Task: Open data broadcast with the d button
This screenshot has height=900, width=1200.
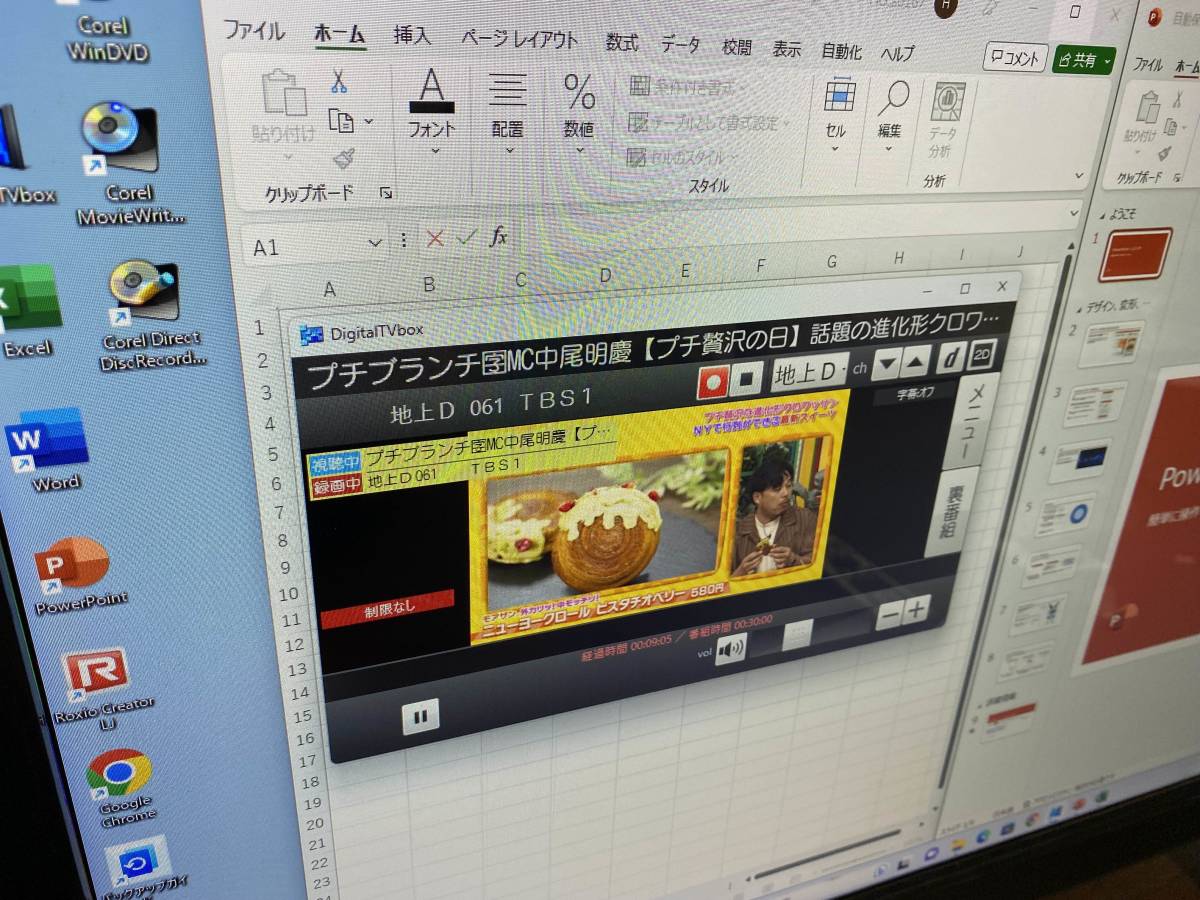Action: click(952, 356)
